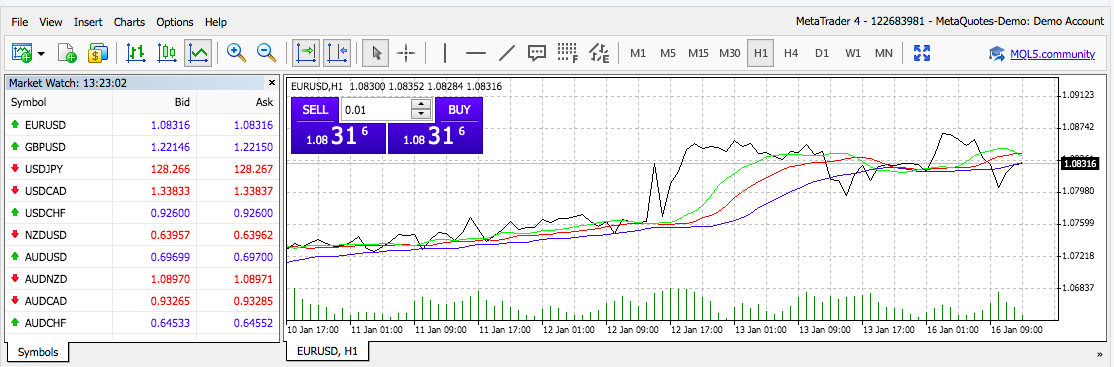Open the Insert menu

pos(88,22)
